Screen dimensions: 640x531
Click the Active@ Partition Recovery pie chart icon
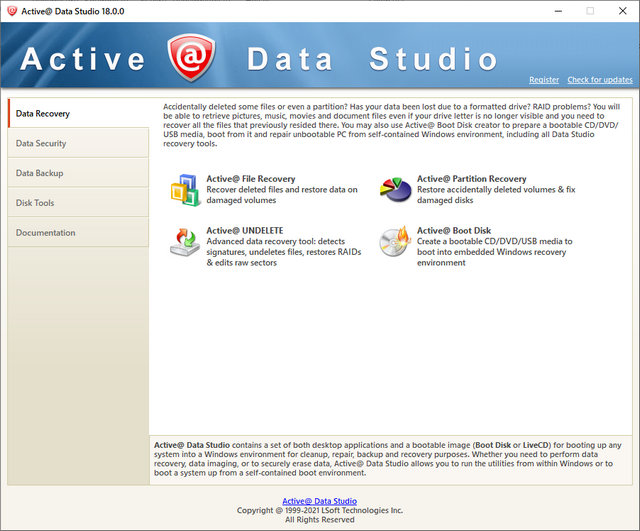click(395, 188)
